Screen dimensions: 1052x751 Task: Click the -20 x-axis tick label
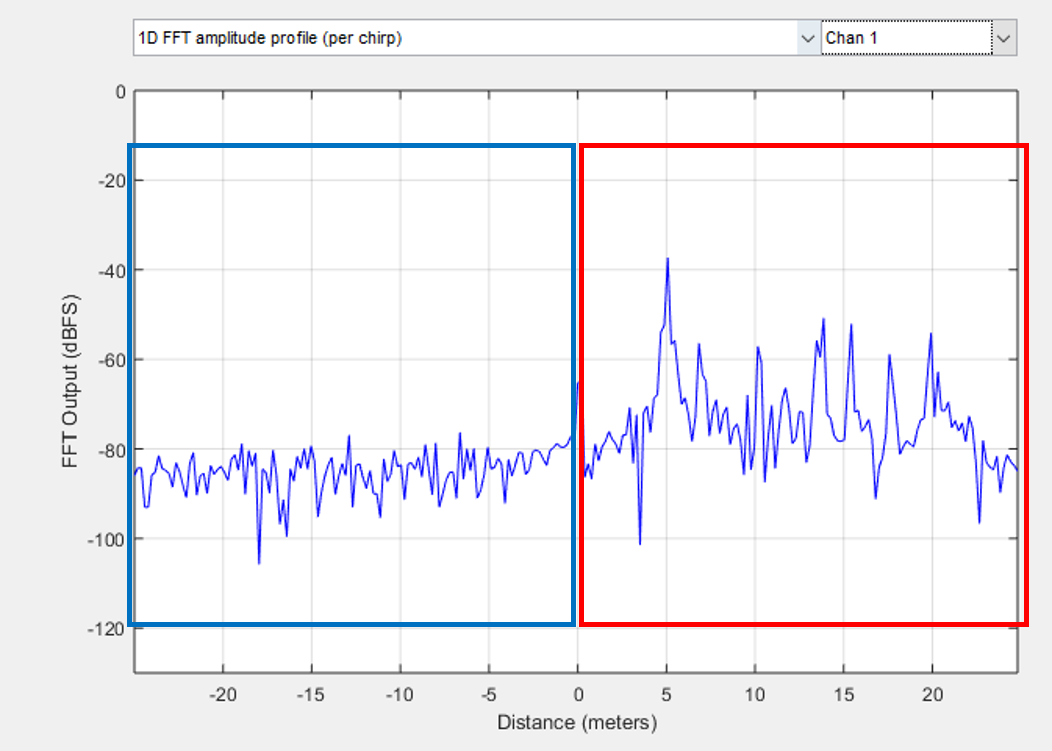click(223, 695)
